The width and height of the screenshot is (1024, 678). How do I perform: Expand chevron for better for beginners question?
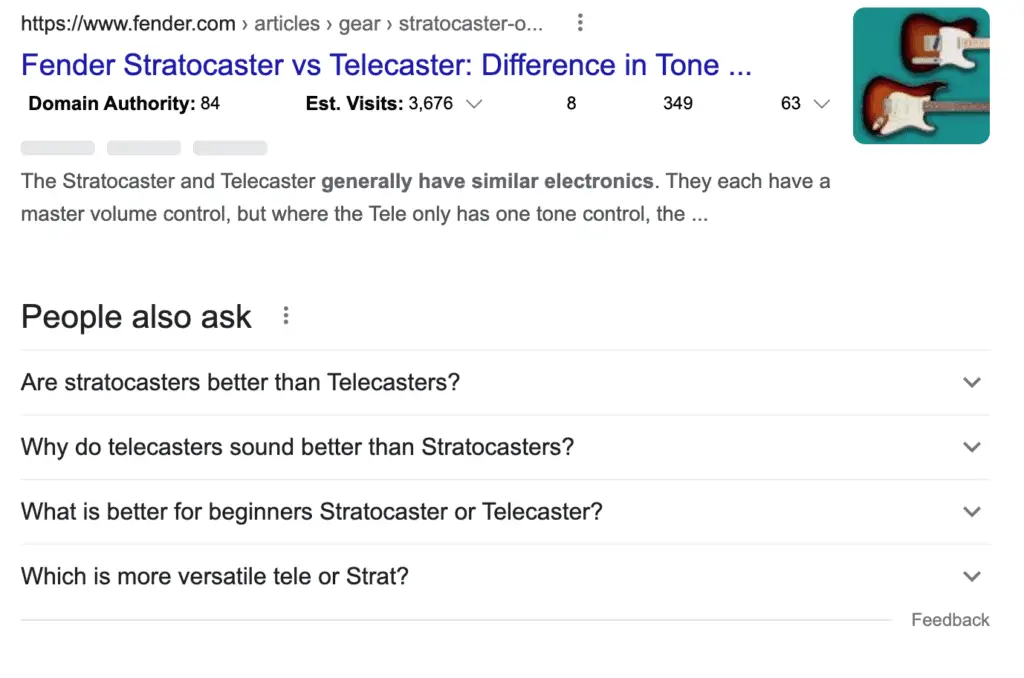pos(972,511)
